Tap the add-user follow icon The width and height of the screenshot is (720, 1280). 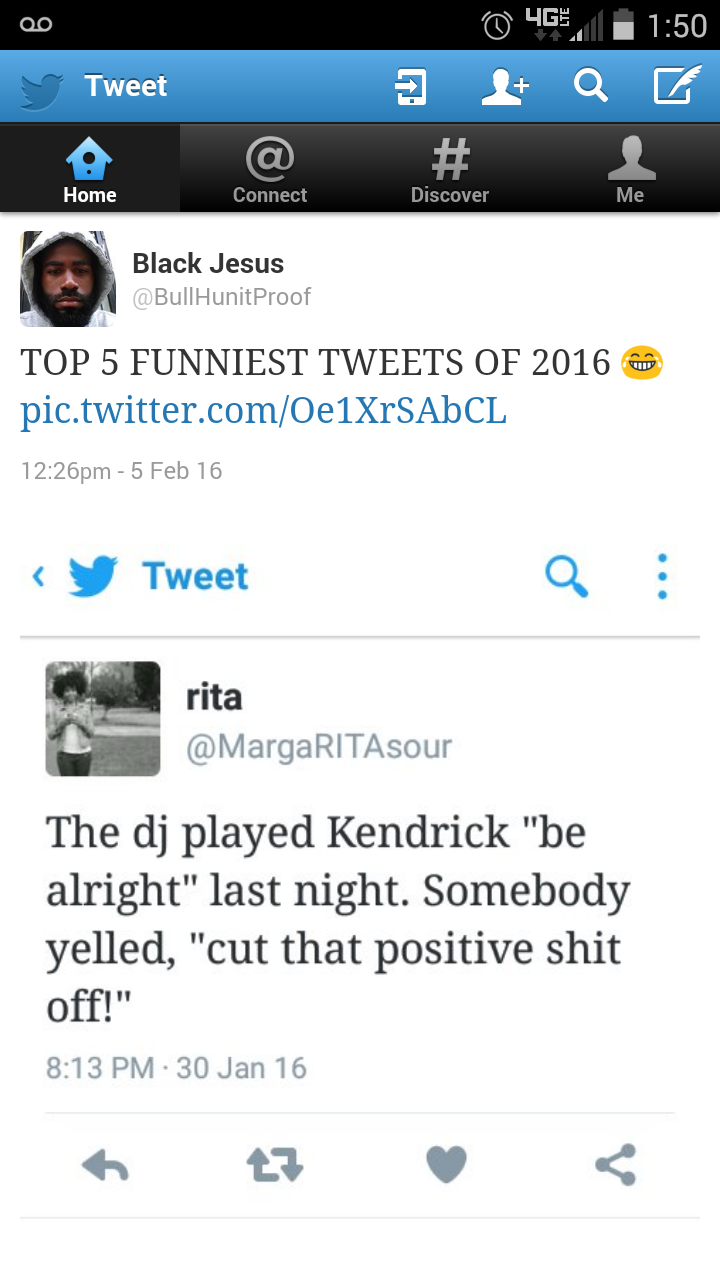click(x=505, y=87)
